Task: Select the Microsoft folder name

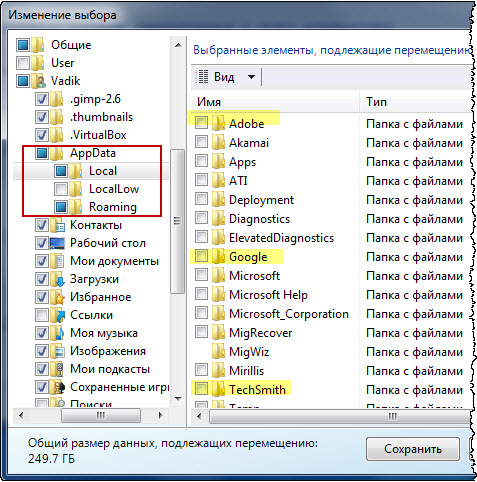Action: coord(254,276)
